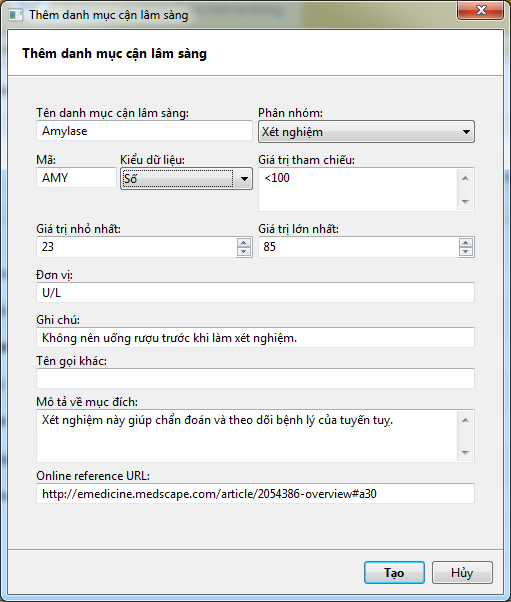This screenshot has width=511, height=602.
Task: Click the window icon in the title bar
Action: 16,15
